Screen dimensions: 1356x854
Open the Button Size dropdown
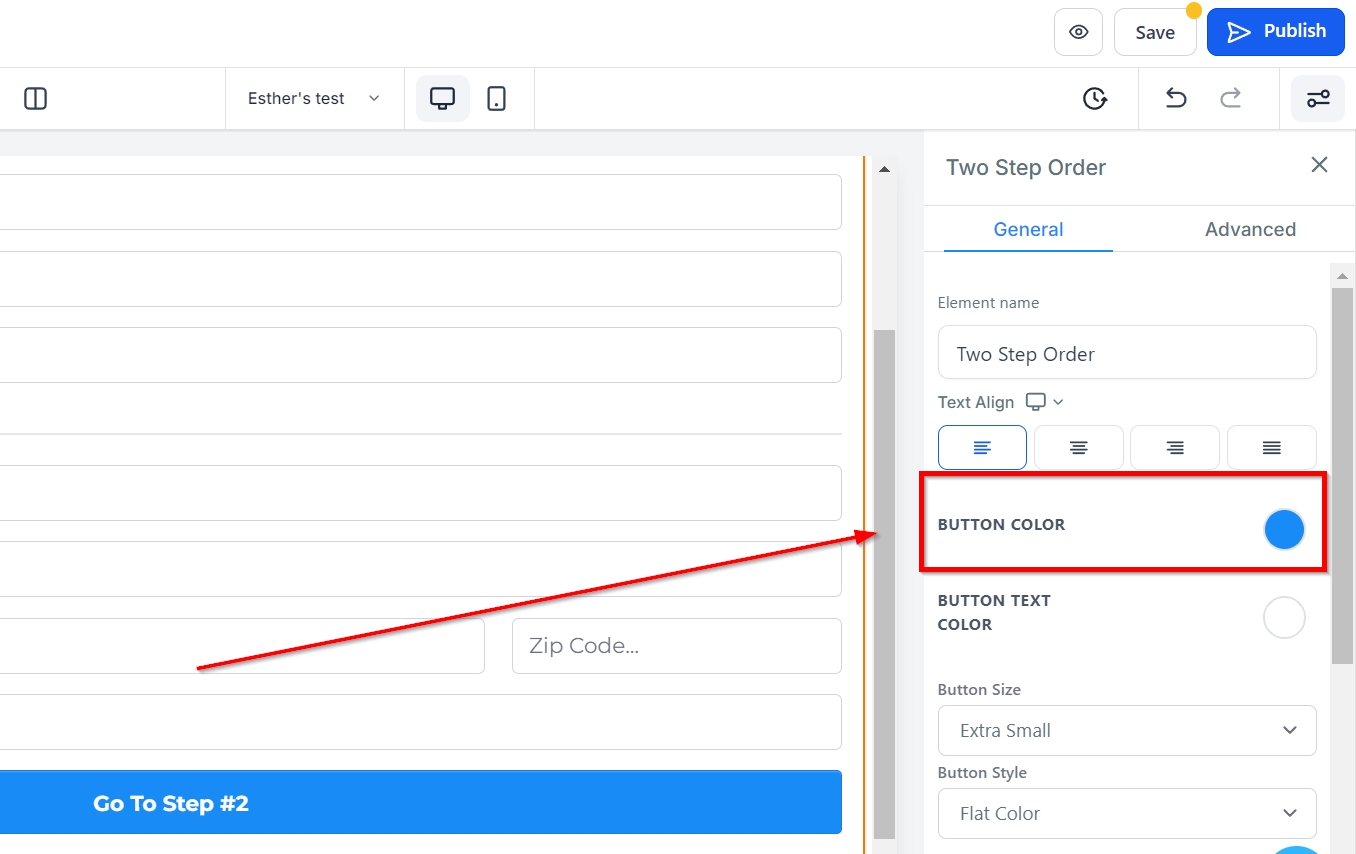coord(1127,730)
